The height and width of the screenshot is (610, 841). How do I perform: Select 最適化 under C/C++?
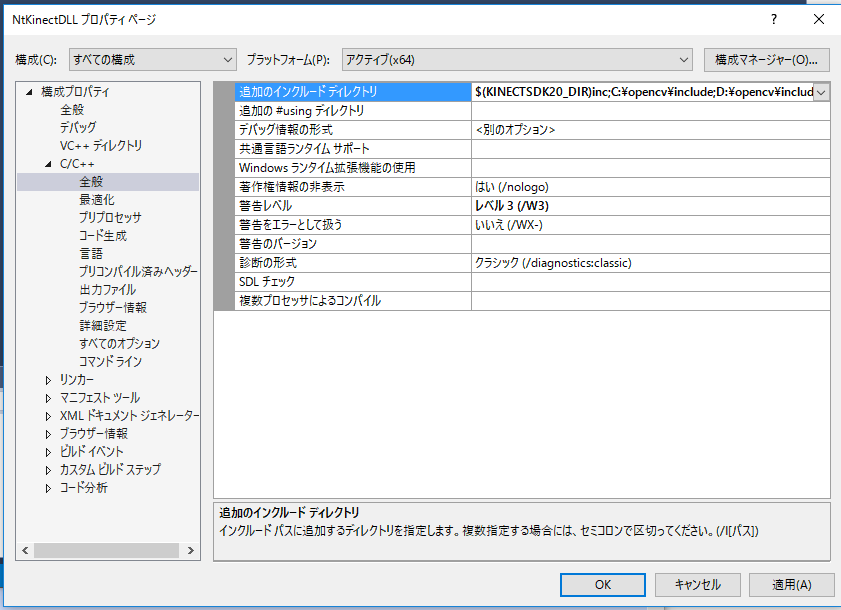(97, 200)
